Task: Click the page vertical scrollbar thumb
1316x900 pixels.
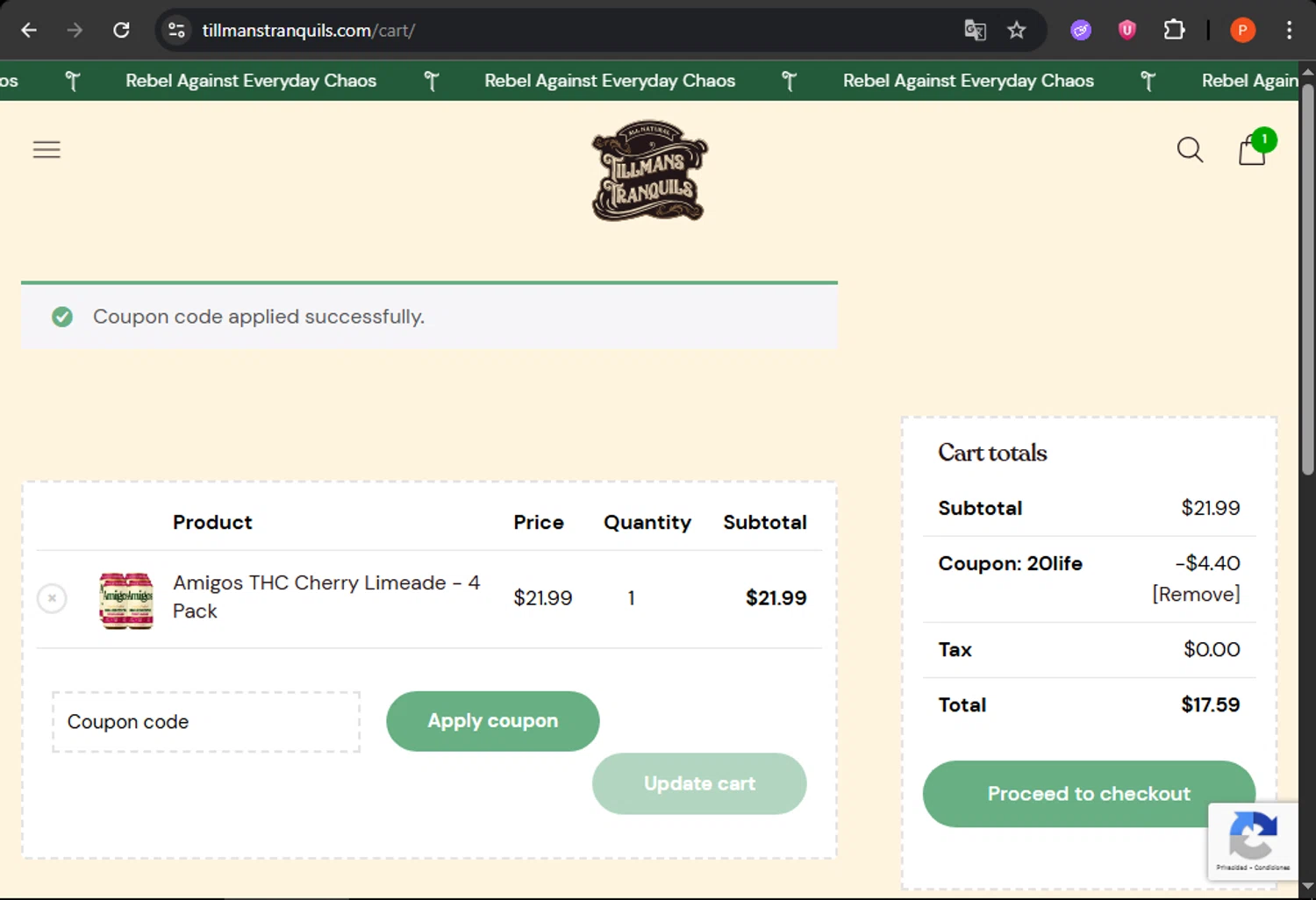Action: 1307,280
